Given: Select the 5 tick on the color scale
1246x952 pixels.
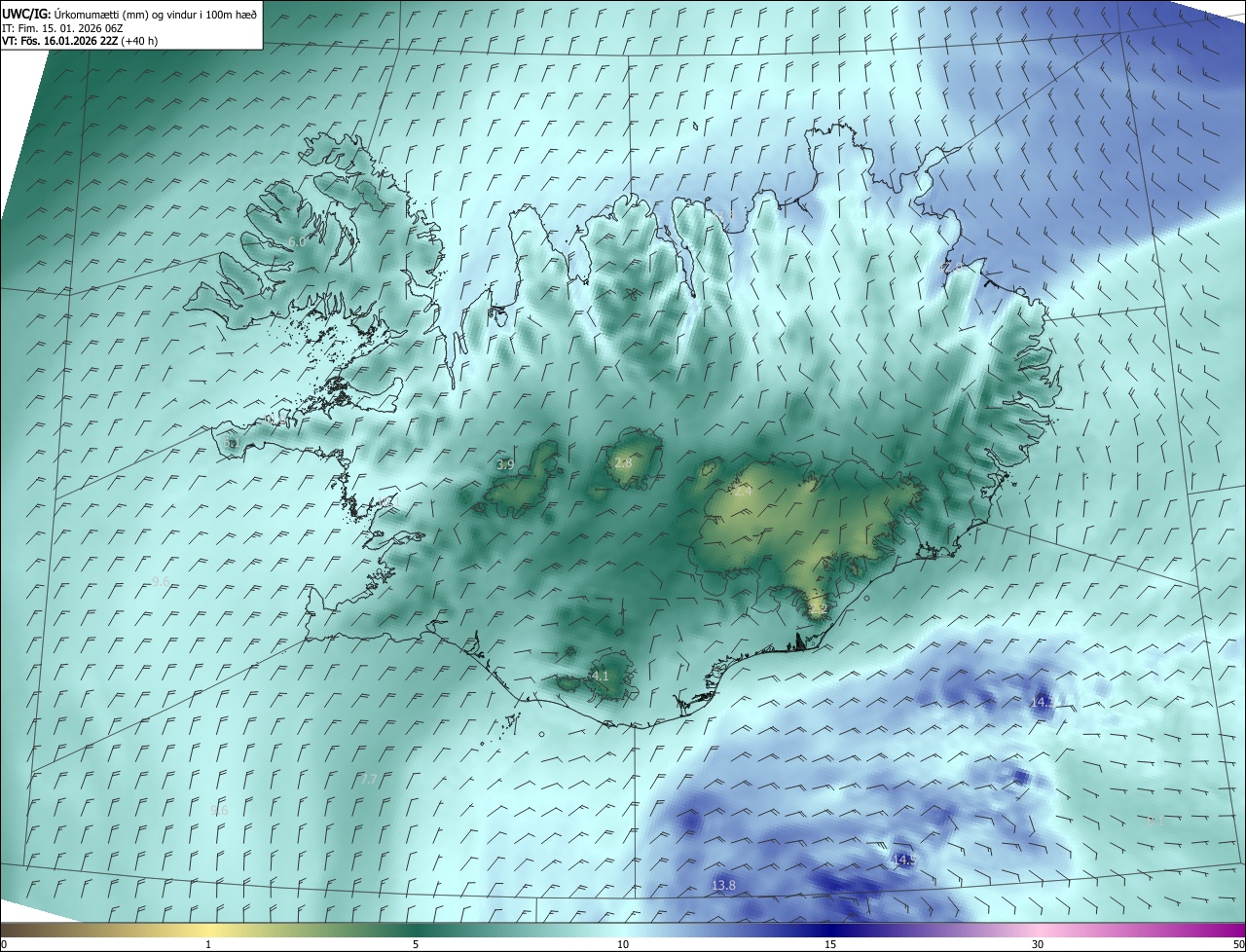Looking at the screenshot, I should [x=416, y=944].
